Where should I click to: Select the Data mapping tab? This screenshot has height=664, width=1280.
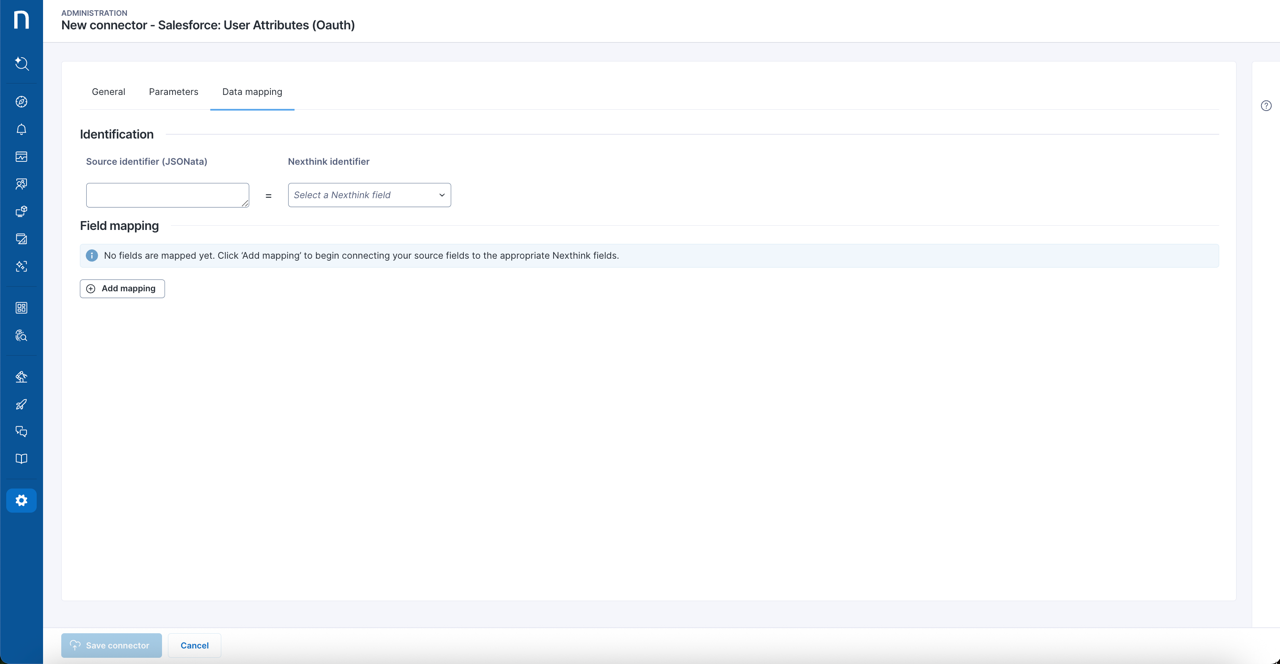click(252, 92)
